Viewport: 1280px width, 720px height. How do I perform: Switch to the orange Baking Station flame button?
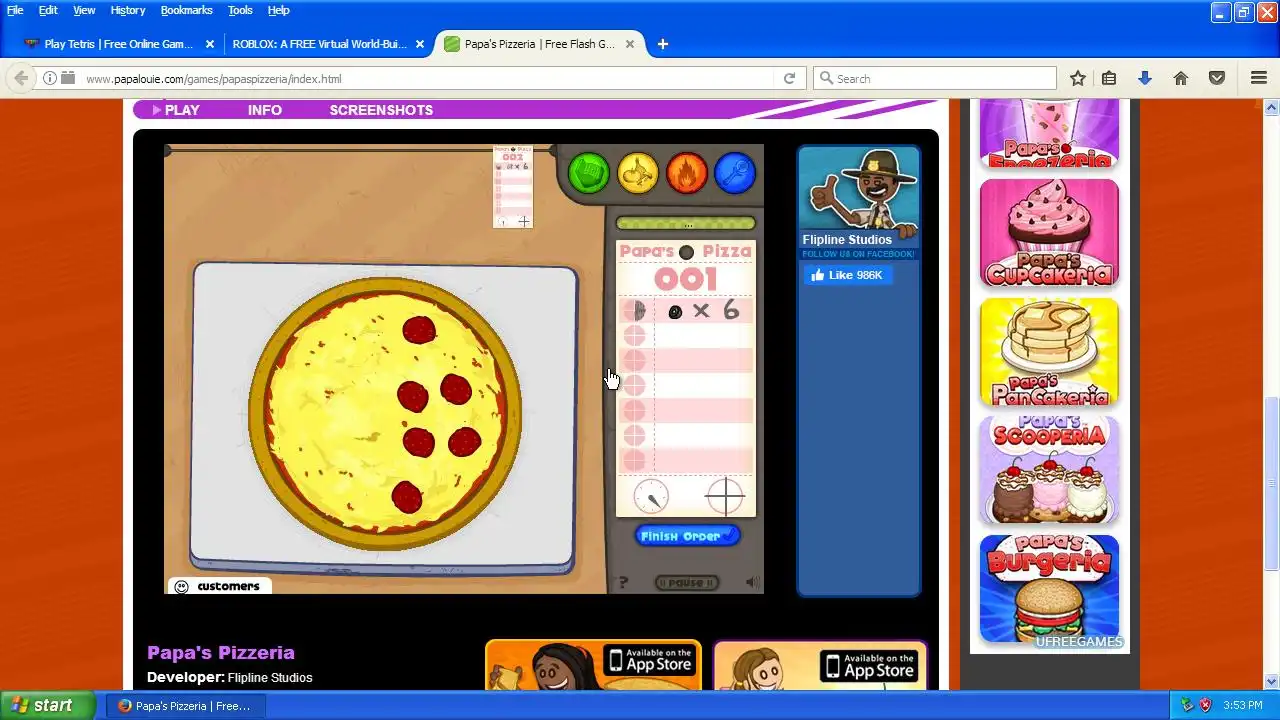tap(686, 173)
